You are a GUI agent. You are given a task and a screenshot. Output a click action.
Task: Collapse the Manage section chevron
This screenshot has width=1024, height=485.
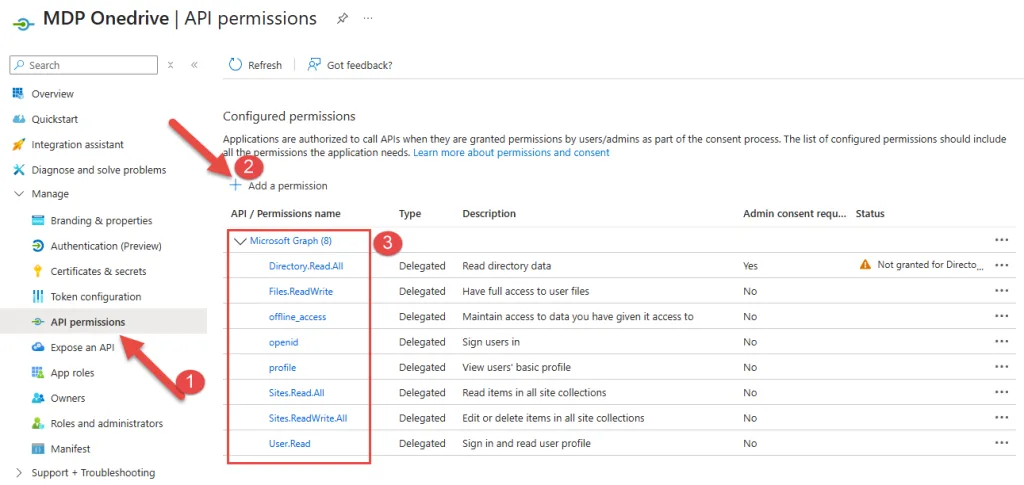point(19,194)
